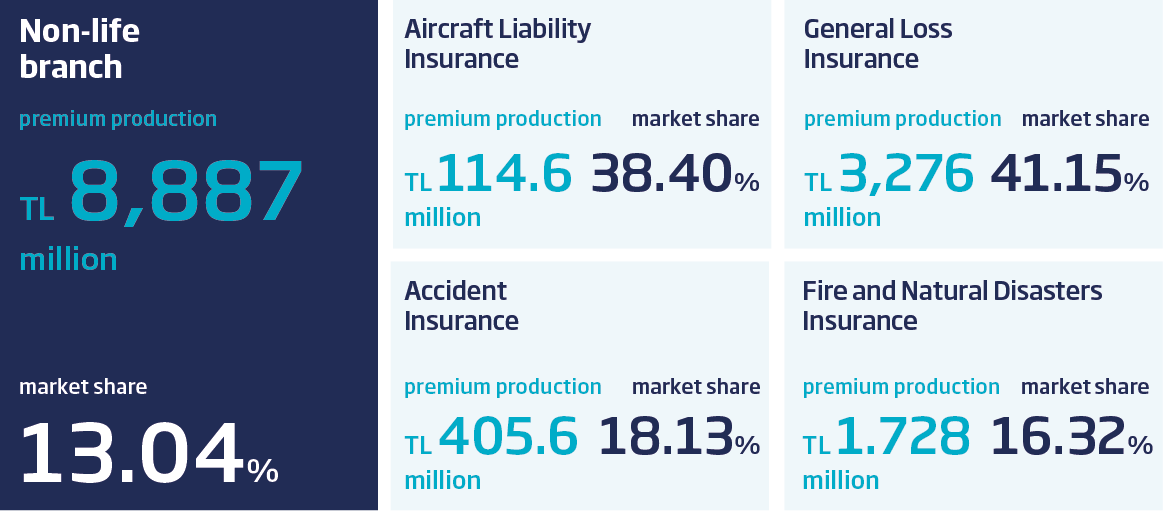Open Fire and Natural Disasters Insurance title

point(951,305)
